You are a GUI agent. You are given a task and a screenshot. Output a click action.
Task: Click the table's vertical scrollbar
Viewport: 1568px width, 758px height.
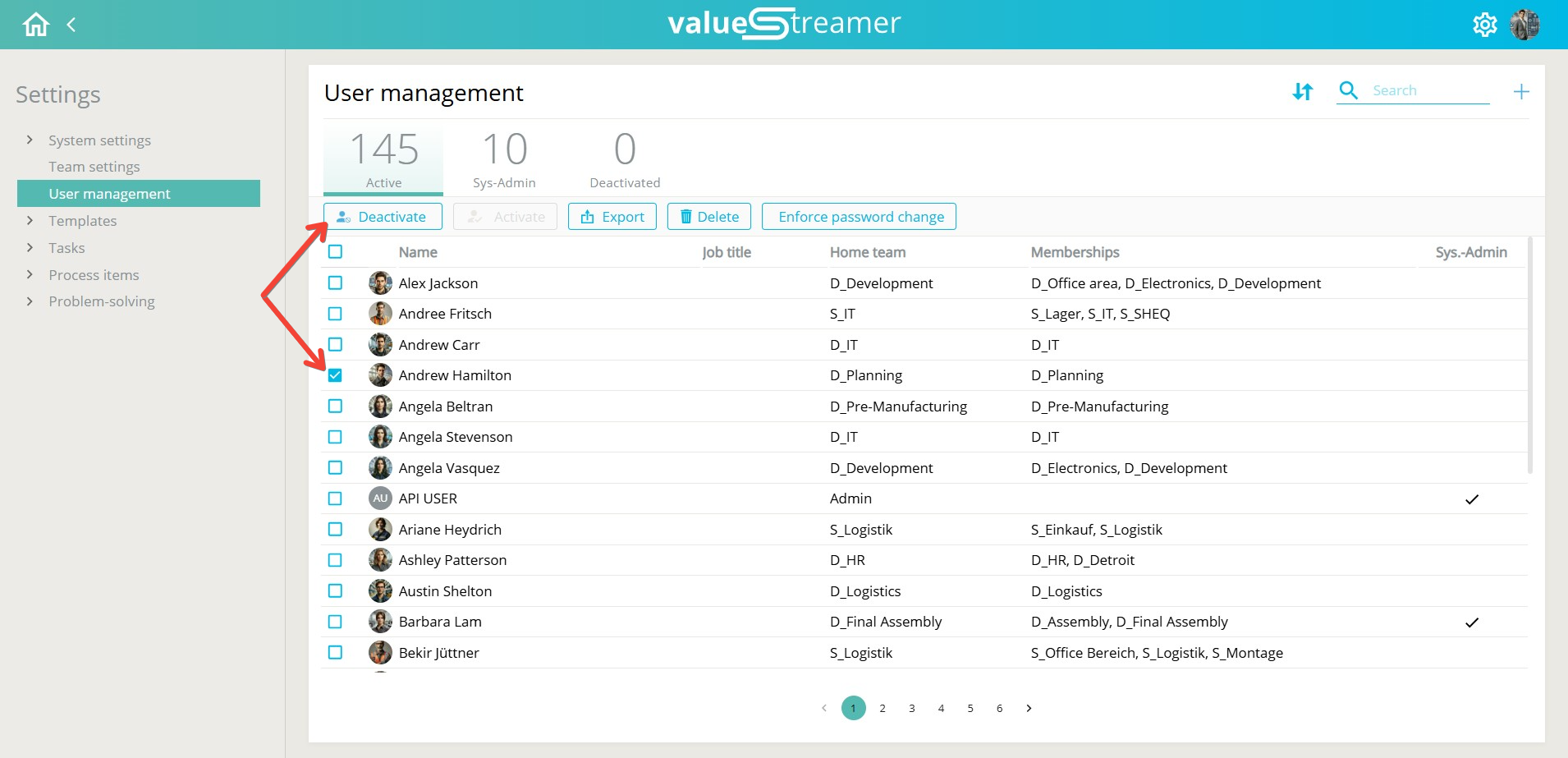[1529, 356]
